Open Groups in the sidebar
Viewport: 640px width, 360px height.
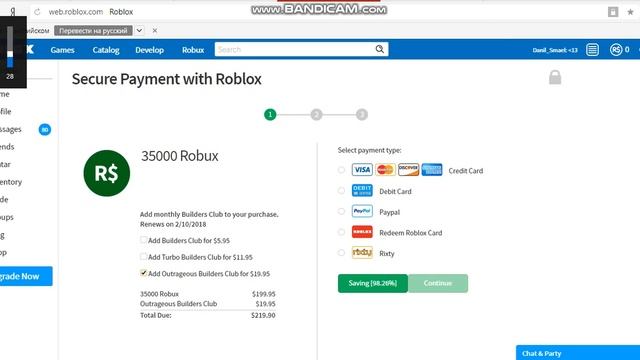click(7, 217)
